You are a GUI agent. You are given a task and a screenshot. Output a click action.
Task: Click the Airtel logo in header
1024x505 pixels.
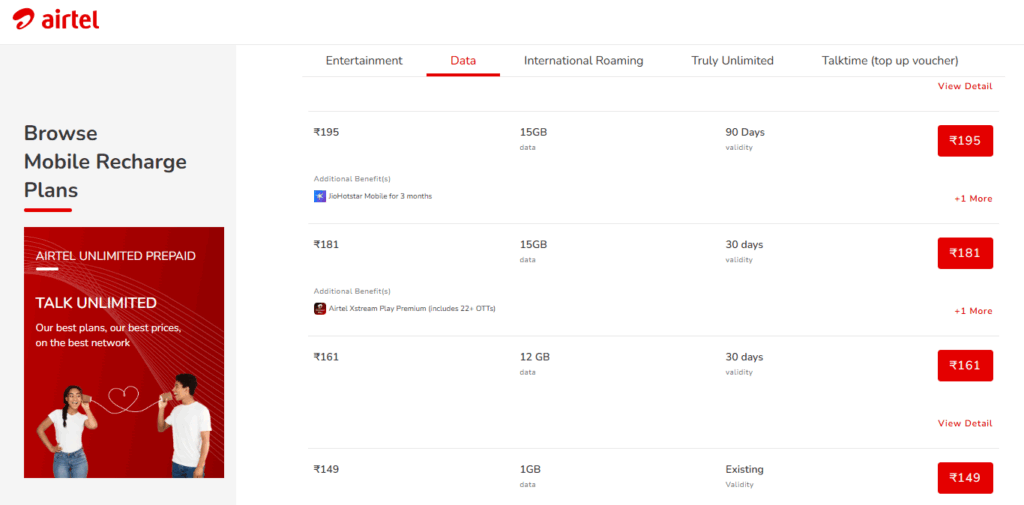[x=56, y=19]
